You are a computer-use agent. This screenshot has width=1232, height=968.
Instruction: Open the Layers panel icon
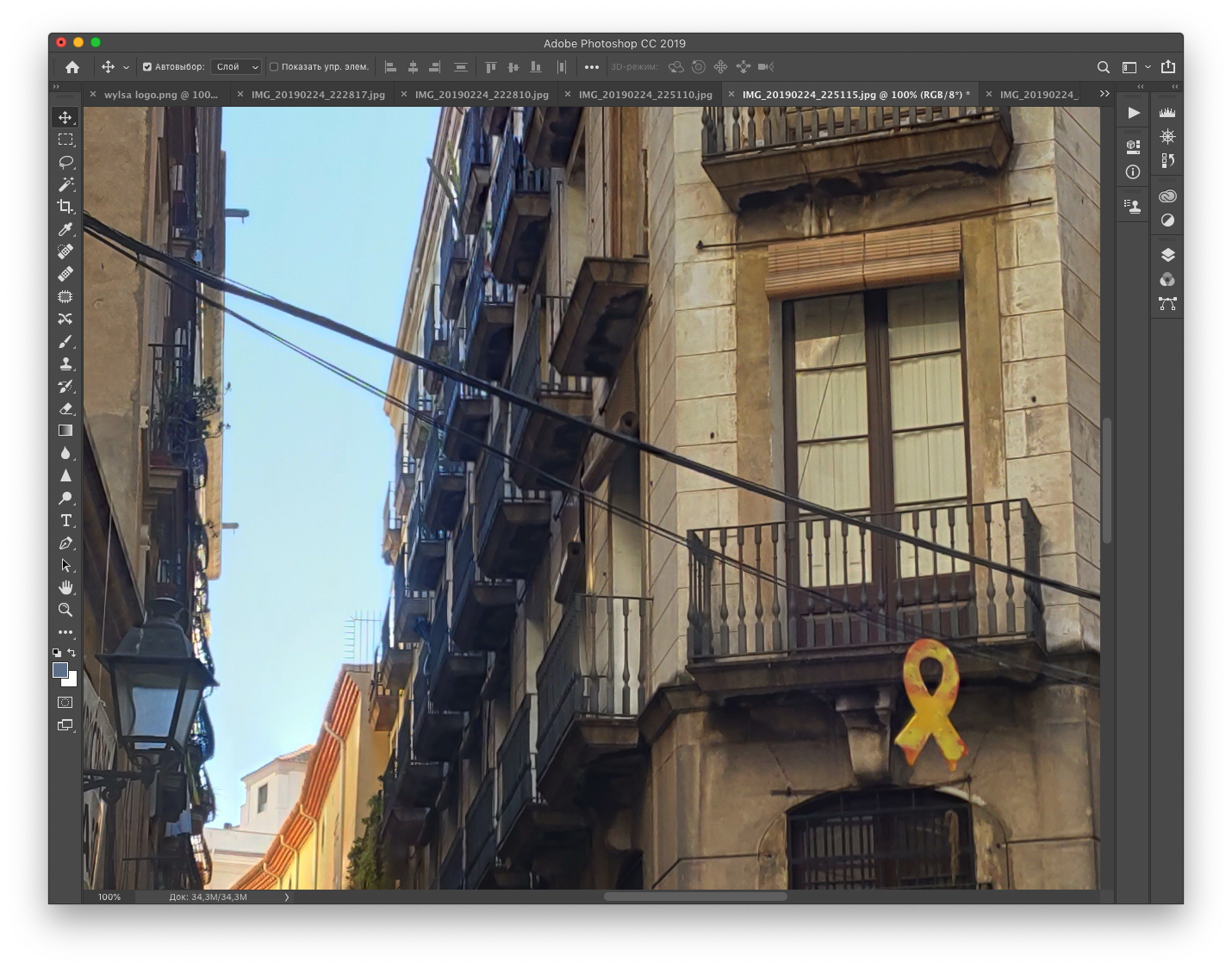tap(1167, 255)
